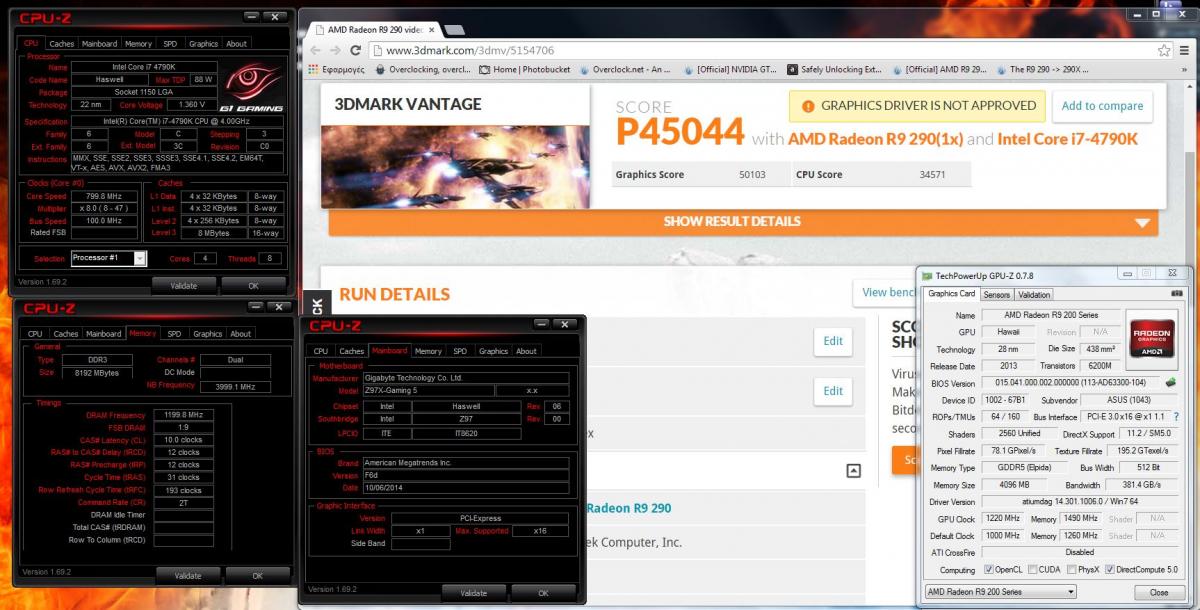1200x610 pixels.
Task: Open CPU tab in the CPU-Z Memory window
Action: [x=35, y=334]
